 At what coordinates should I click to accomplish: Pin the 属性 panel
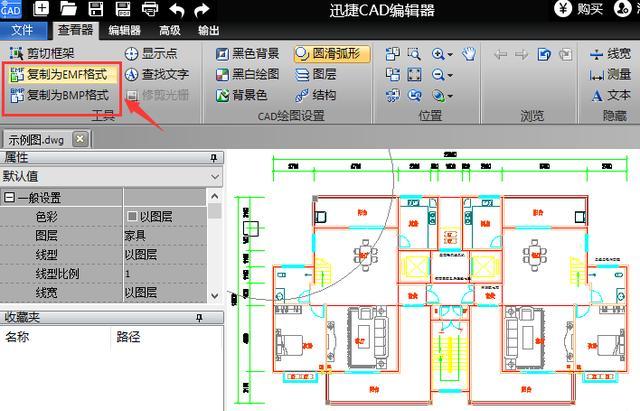[213, 158]
